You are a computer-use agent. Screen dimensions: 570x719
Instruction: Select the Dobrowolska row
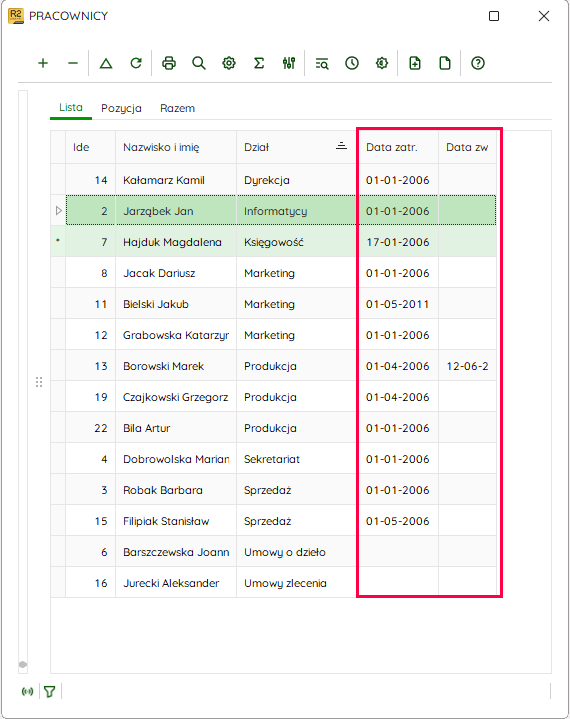tap(274, 459)
